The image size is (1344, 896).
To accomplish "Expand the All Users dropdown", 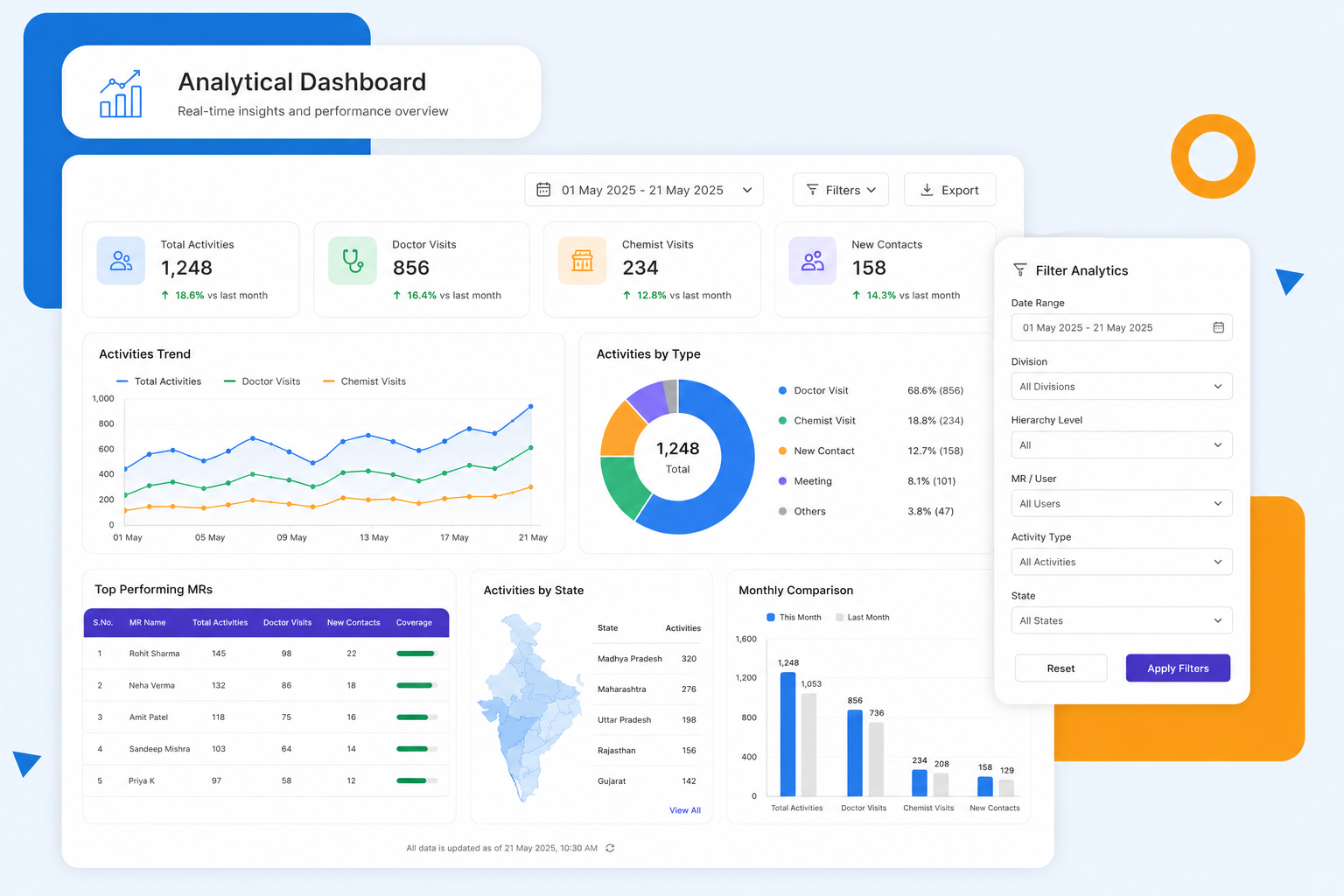I will pyautogui.click(x=1122, y=504).
